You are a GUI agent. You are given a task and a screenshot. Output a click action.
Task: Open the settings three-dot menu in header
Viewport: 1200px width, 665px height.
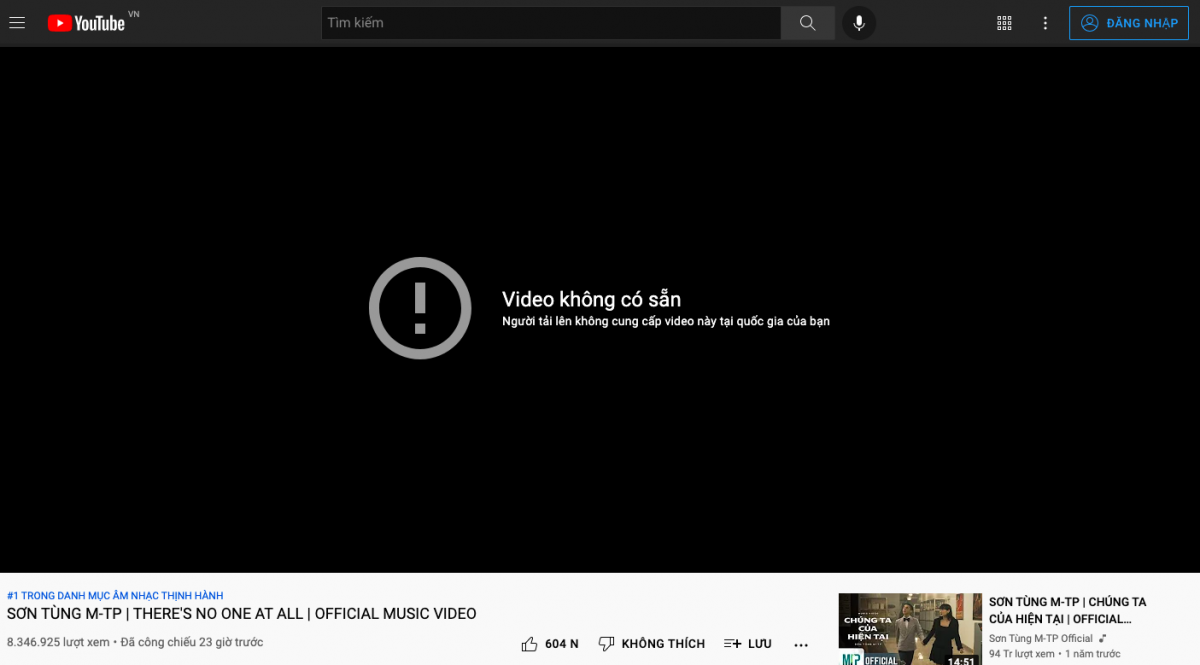[1045, 23]
